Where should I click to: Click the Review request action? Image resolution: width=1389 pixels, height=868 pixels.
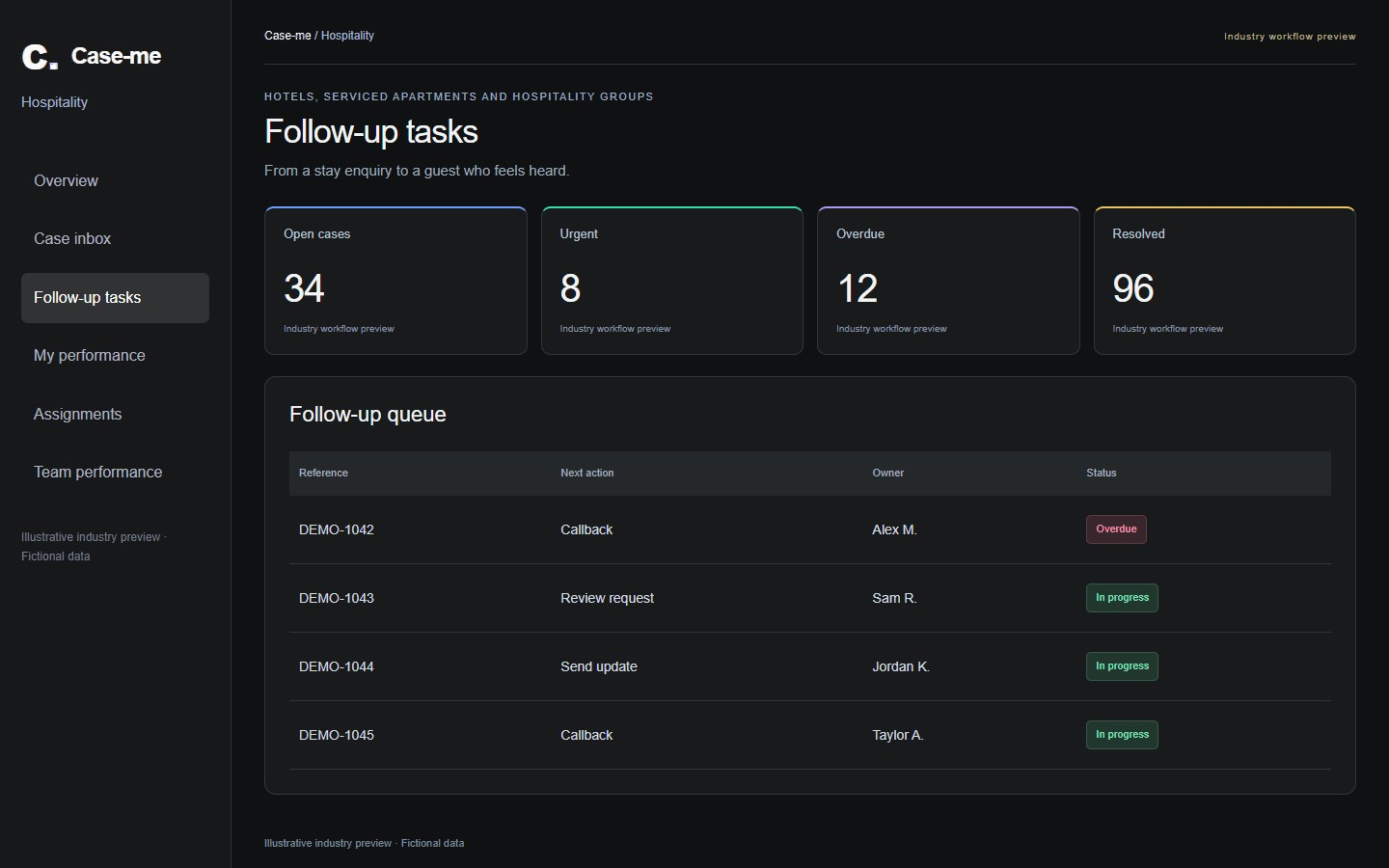(607, 599)
